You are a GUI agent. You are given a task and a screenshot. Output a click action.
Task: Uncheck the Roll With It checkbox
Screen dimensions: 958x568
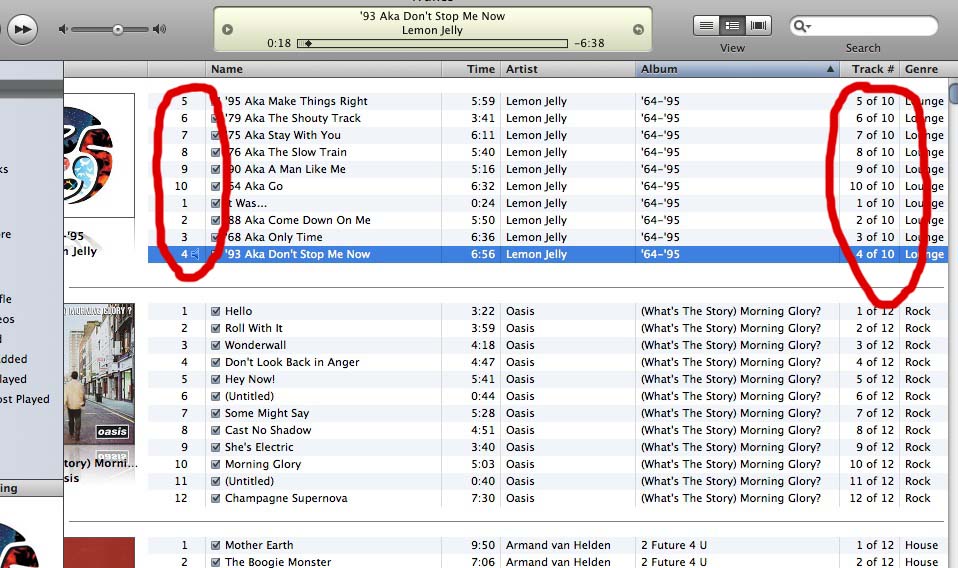coord(216,328)
